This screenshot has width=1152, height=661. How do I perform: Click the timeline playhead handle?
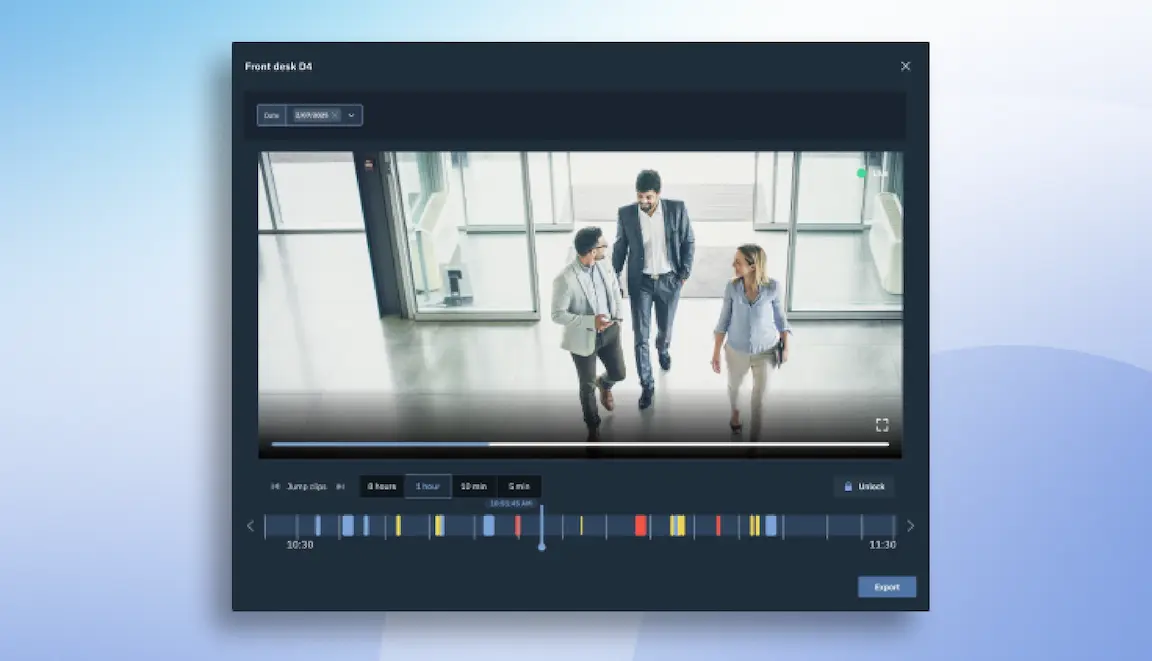point(541,546)
